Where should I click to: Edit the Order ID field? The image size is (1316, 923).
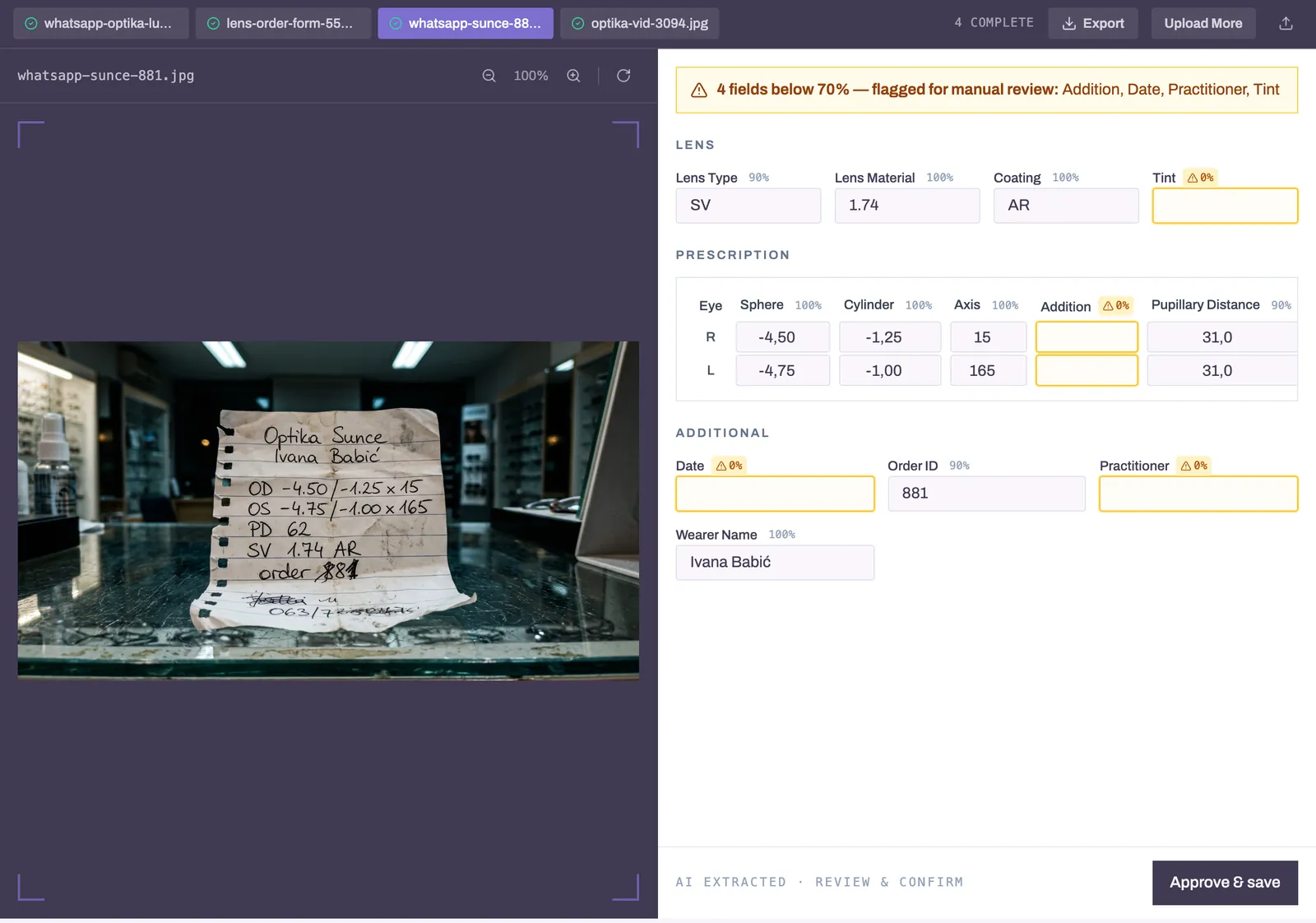pyautogui.click(x=986, y=494)
